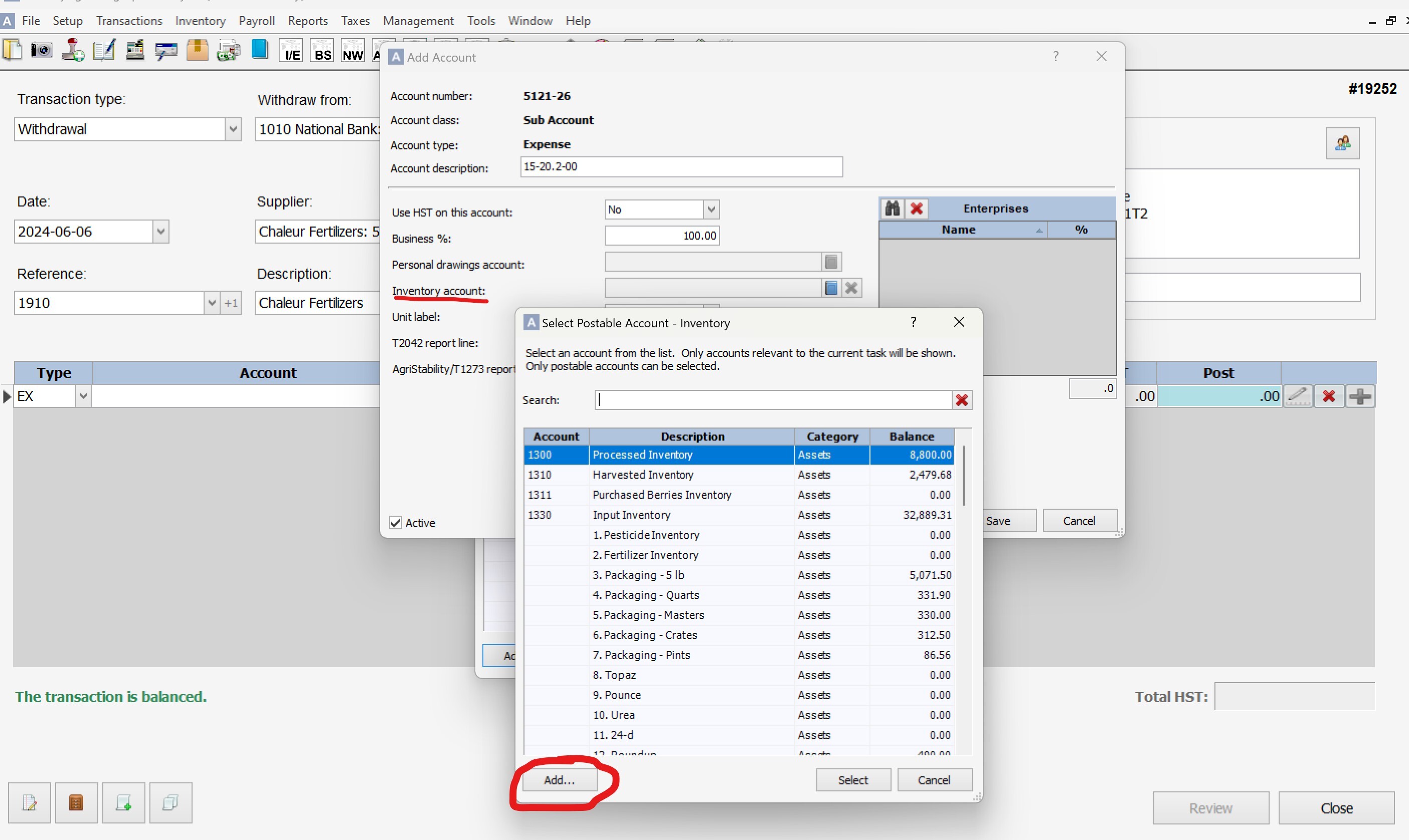
Task: Open the Payroll menu
Action: [x=256, y=21]
